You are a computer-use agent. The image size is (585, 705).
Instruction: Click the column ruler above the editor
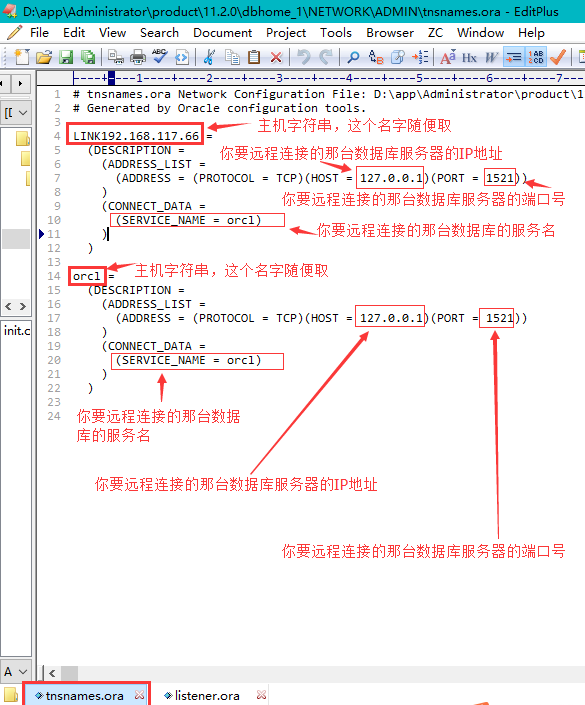coord(328,78)
